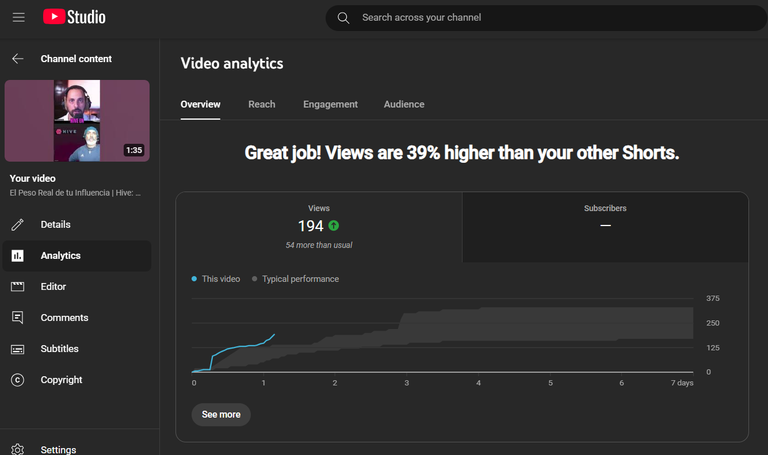The width and height of the screenshot is (768, 455).
Task: Open the Editor section
Action: (77, 287)
